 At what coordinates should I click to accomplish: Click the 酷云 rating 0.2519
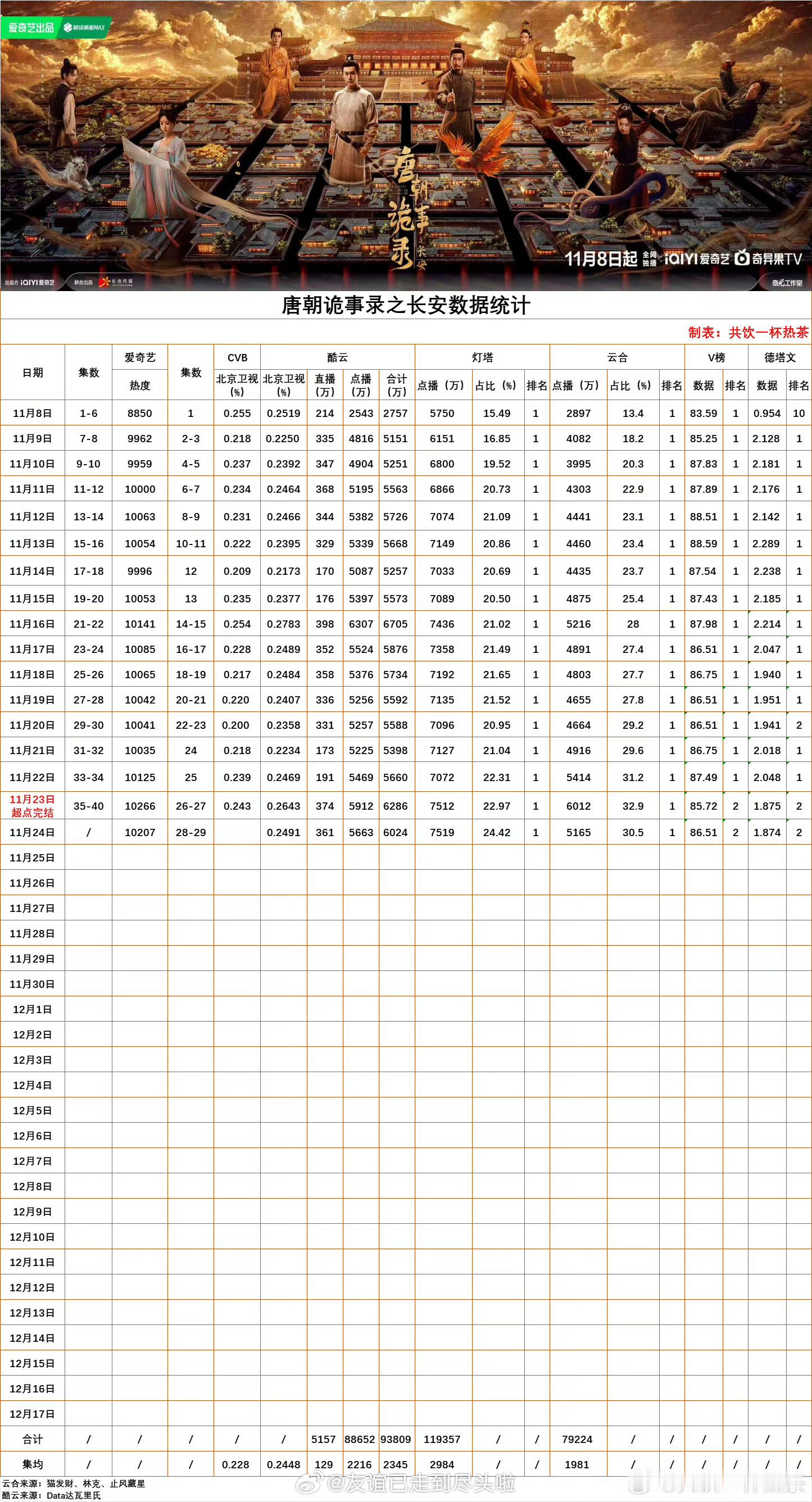(284, 414)
